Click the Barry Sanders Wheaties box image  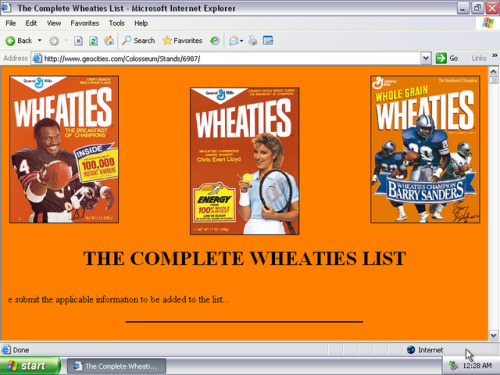(425, 149)
